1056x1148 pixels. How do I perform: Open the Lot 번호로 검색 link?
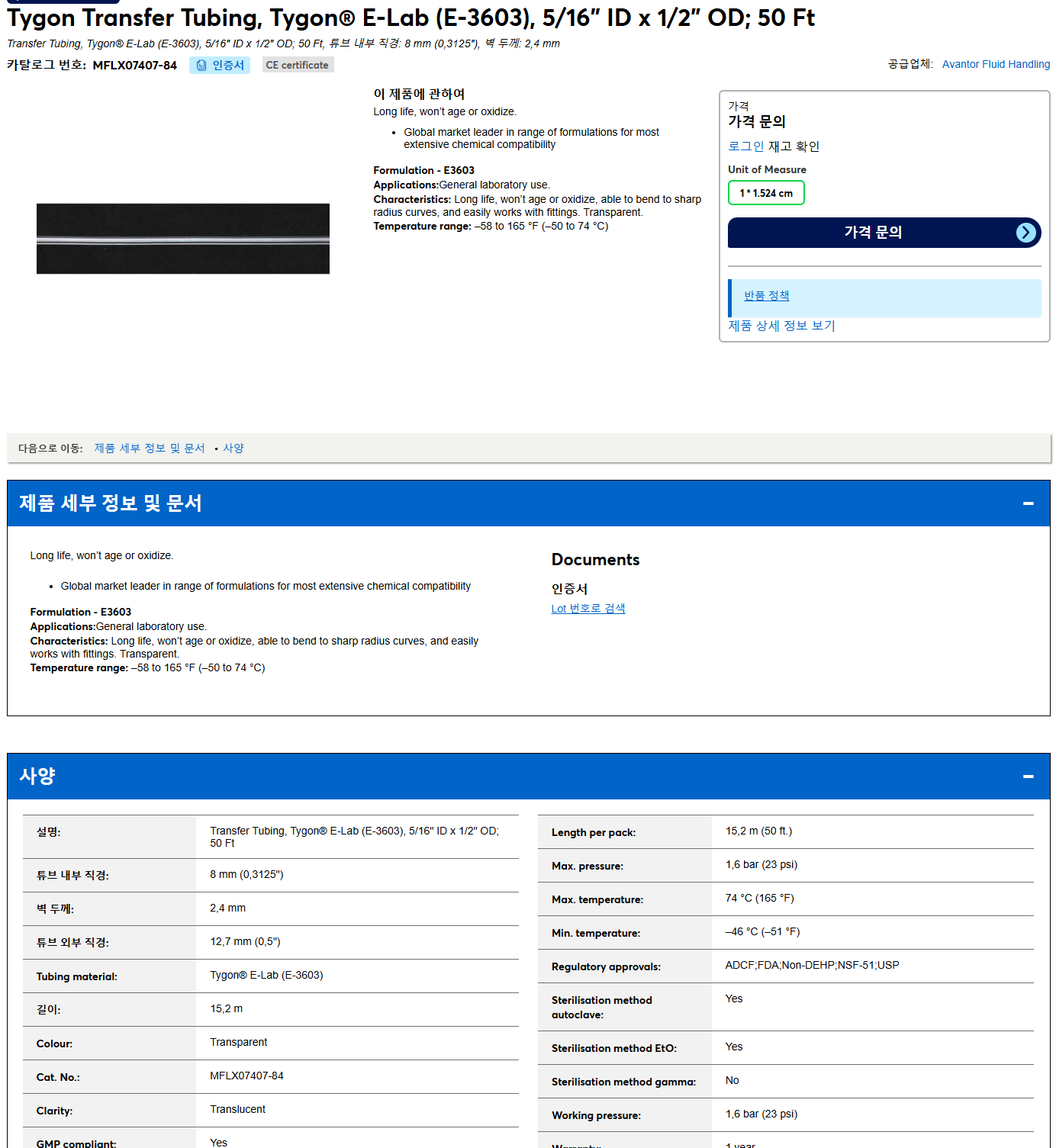[588, 609]
